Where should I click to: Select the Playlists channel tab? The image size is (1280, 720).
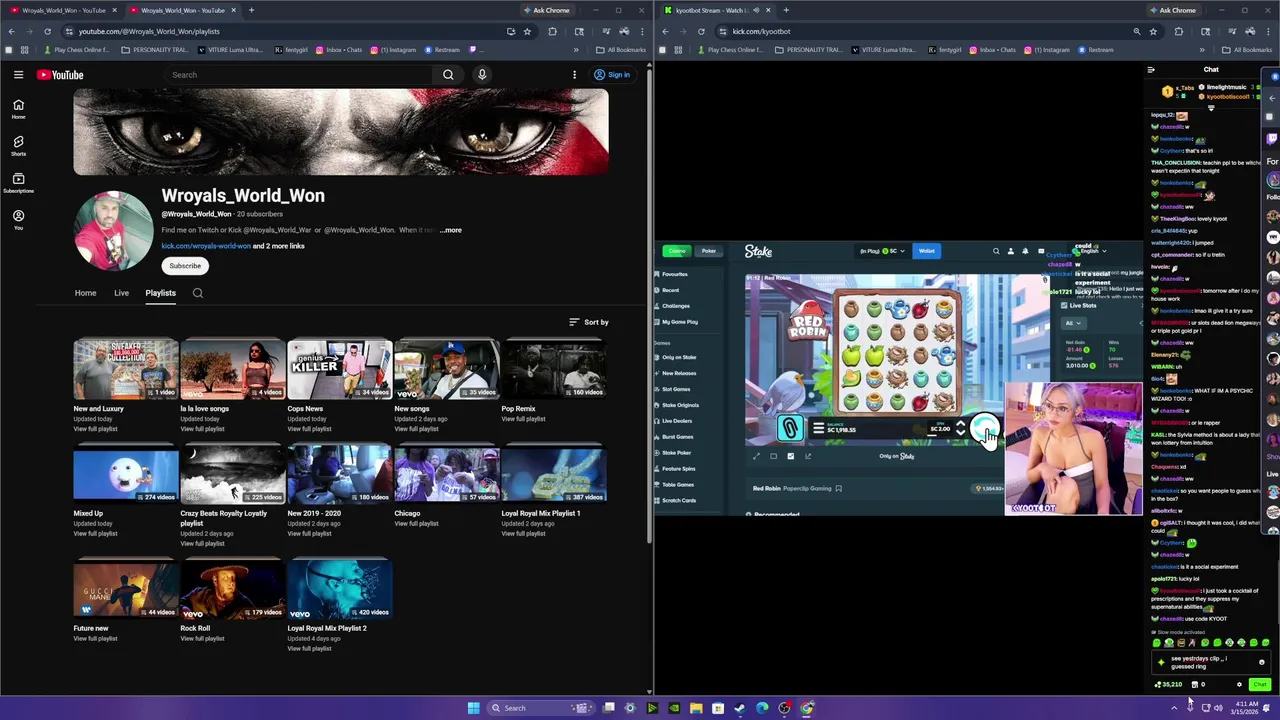pyautogui.click(x=160, y=293)
